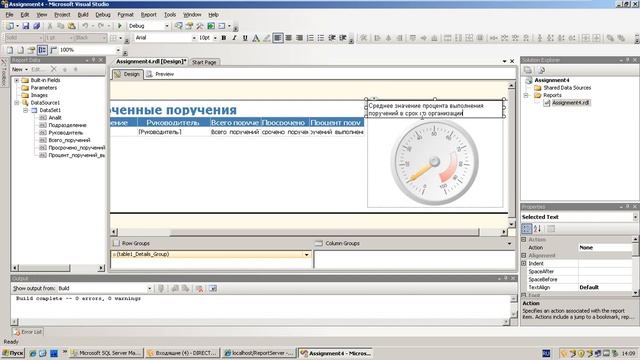Click the Clear All output icon

[199, 289]
